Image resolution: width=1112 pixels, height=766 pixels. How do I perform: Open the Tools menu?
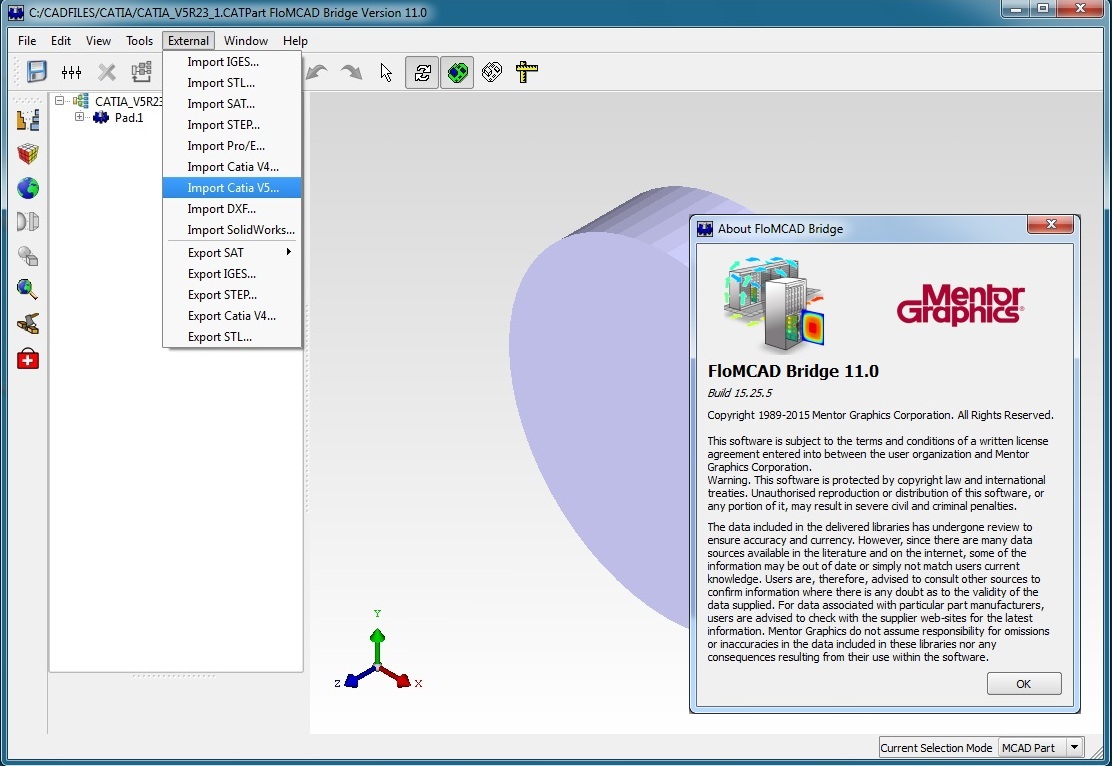coord(140,40)
